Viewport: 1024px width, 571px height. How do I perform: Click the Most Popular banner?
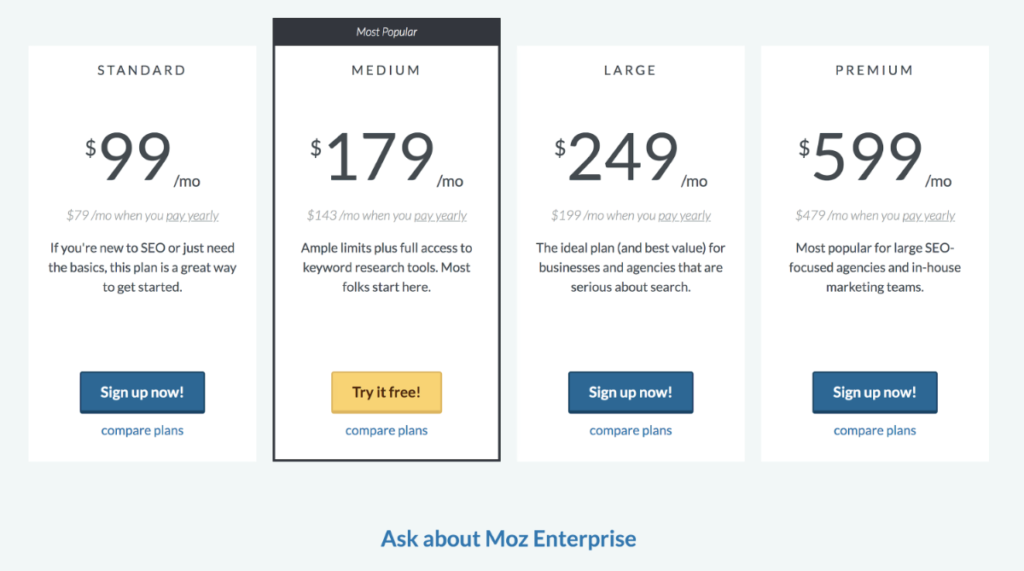pyautogui.click(x=387, y=32)
